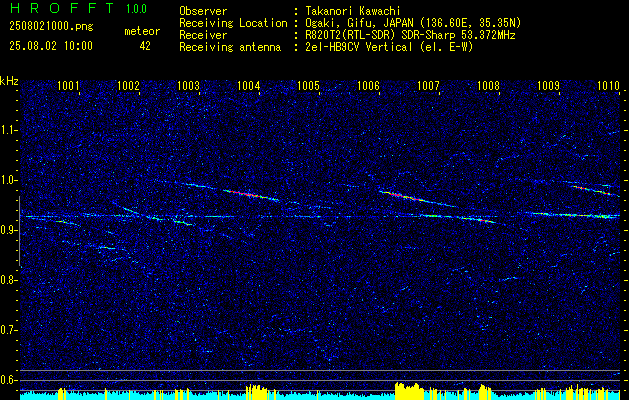Click filename 2508021000.png
The image size is (629, 400).
[51, 27]
